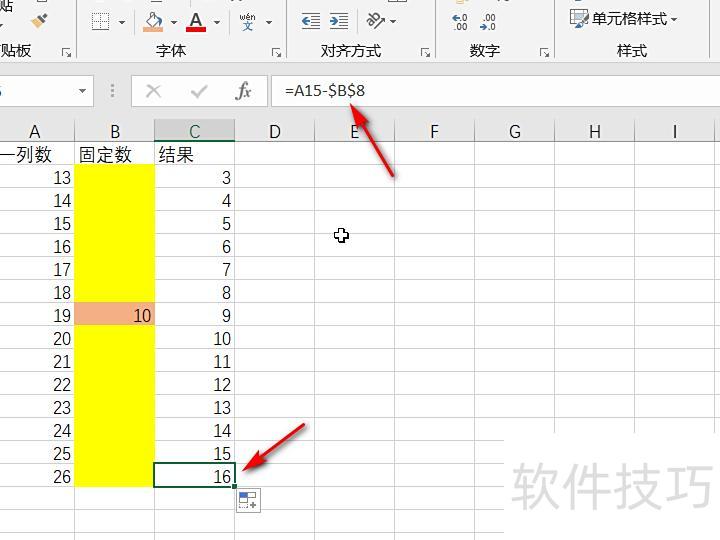Select column E header
Screen dimensions: 720x540
[354, 131]
